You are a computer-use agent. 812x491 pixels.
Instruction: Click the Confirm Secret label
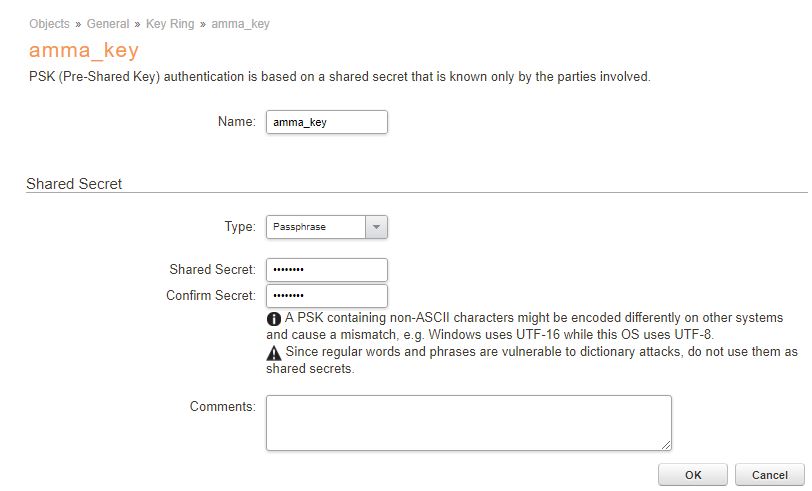(211, 295)
